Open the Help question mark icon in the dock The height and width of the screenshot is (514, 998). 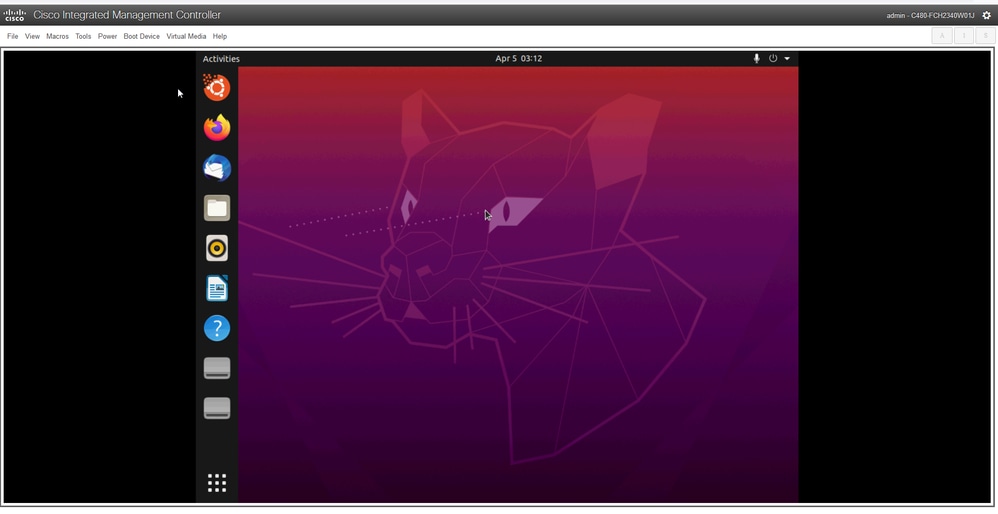coord(216,328)
